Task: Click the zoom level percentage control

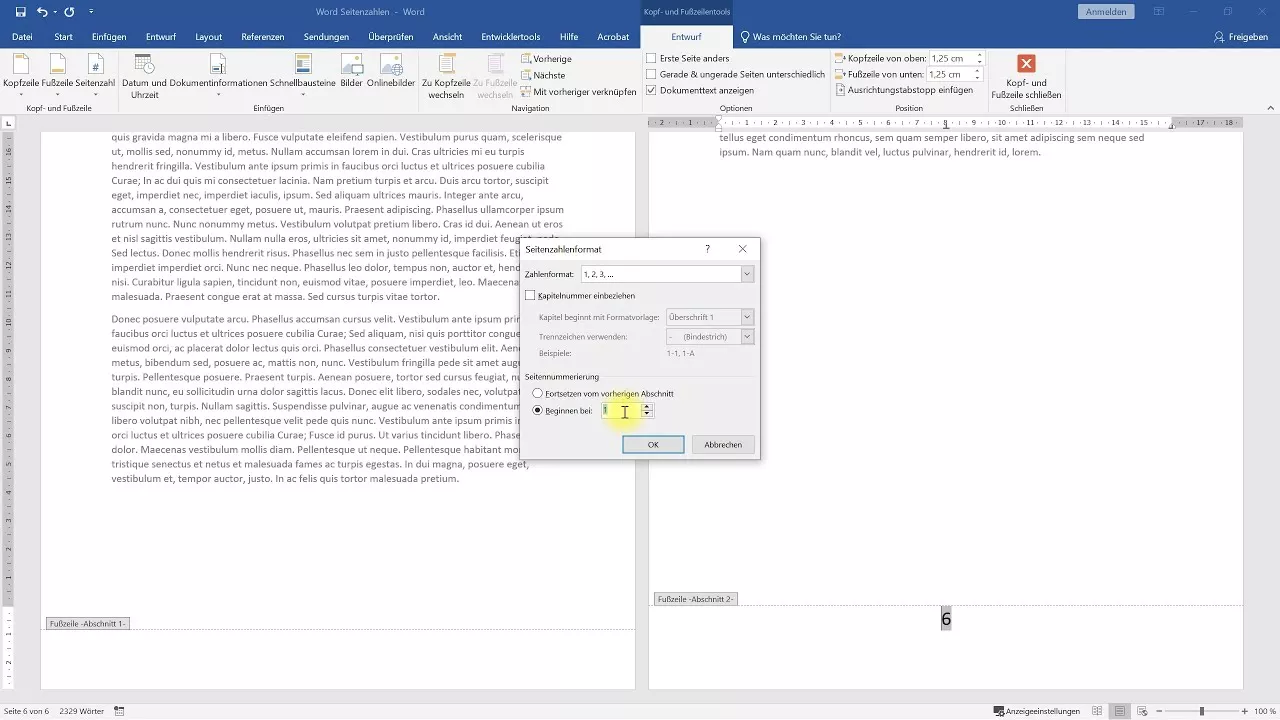Action: point(1264,711)
